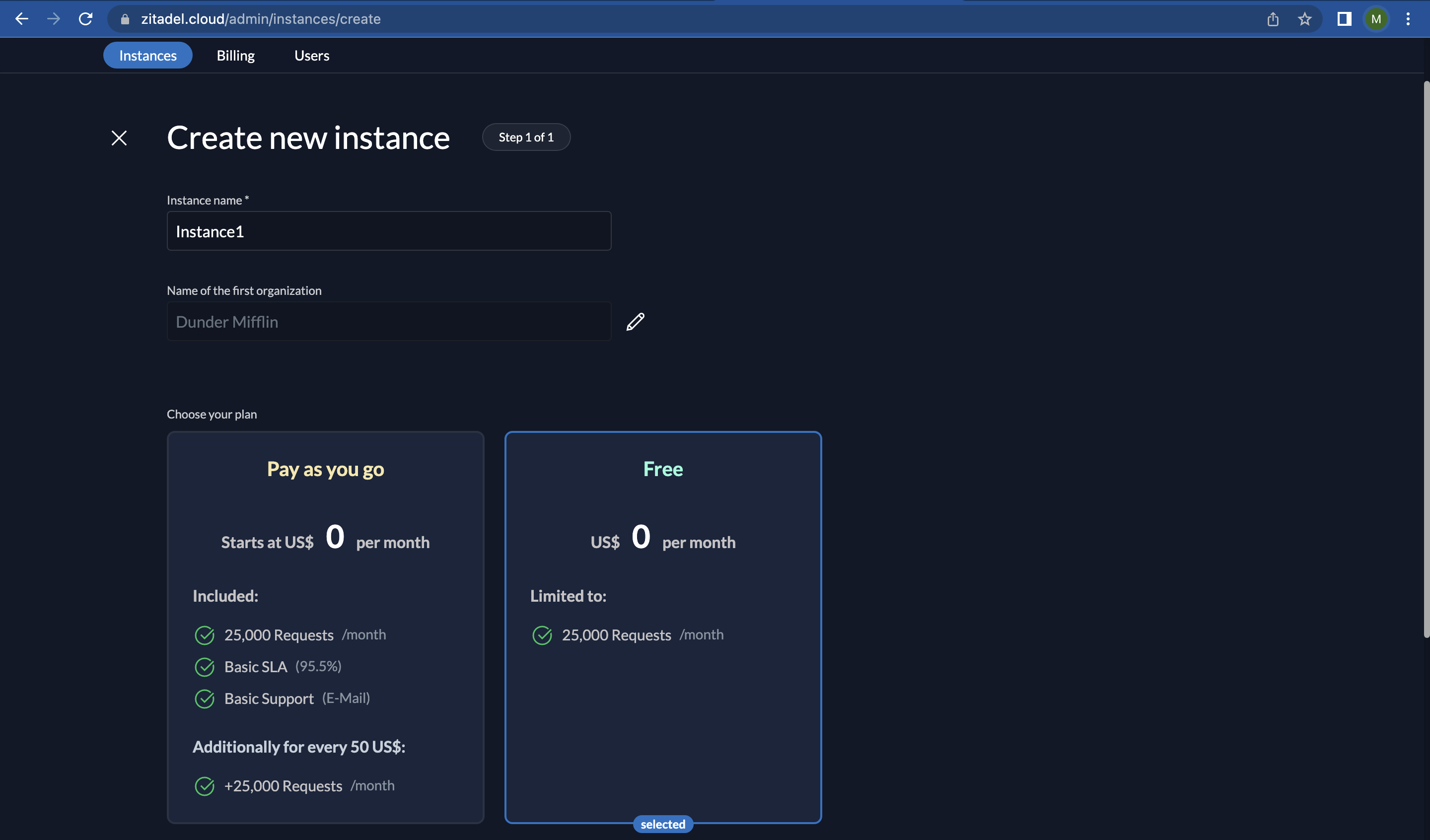Click the Step 1 of 1 badge
Viewport: 1430px width, 840px height.
[526, 138]
